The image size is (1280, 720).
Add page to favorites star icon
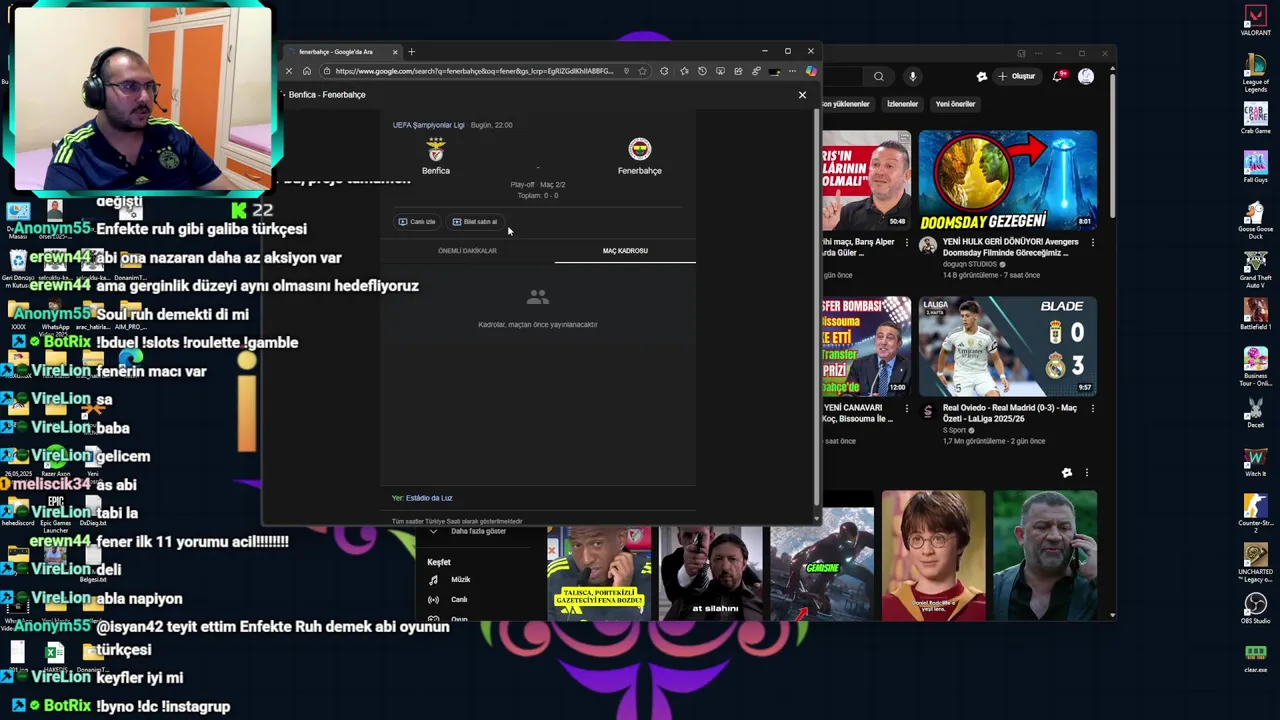click(643, 71)
